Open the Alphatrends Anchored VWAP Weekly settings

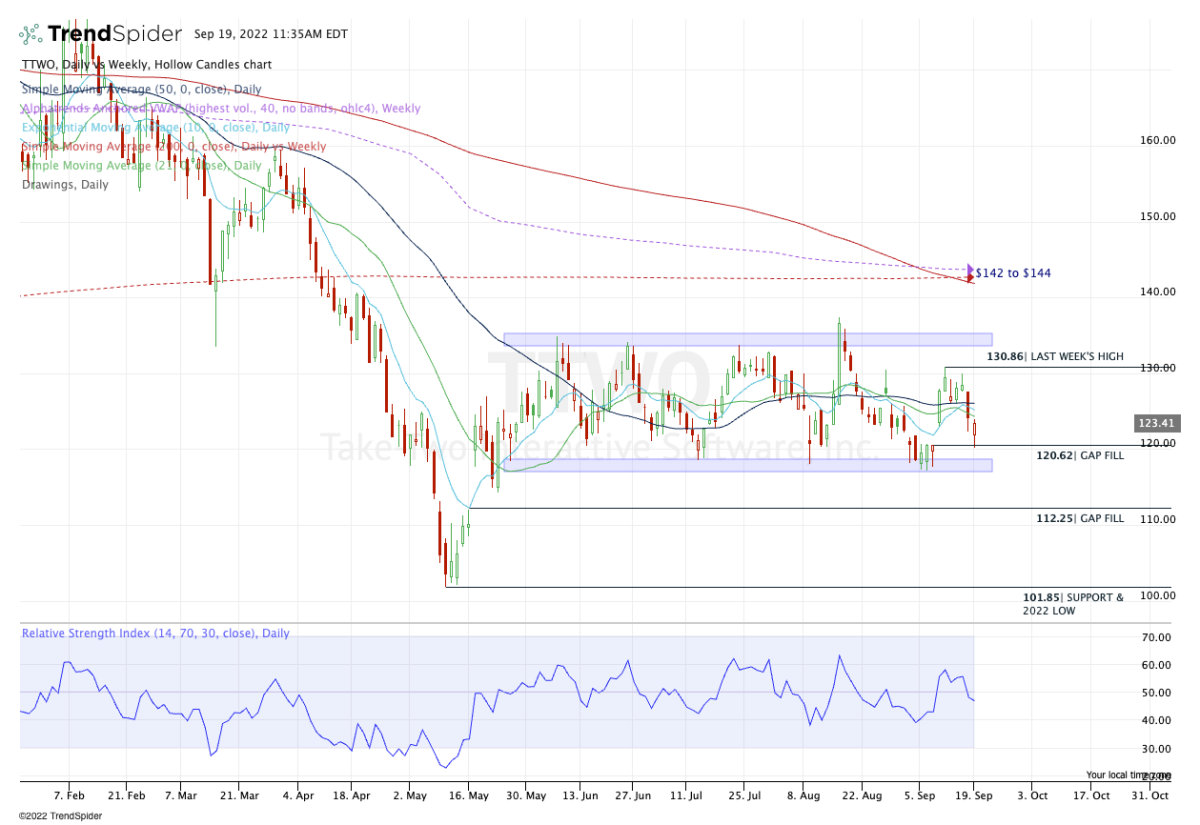tap(220, 108)
